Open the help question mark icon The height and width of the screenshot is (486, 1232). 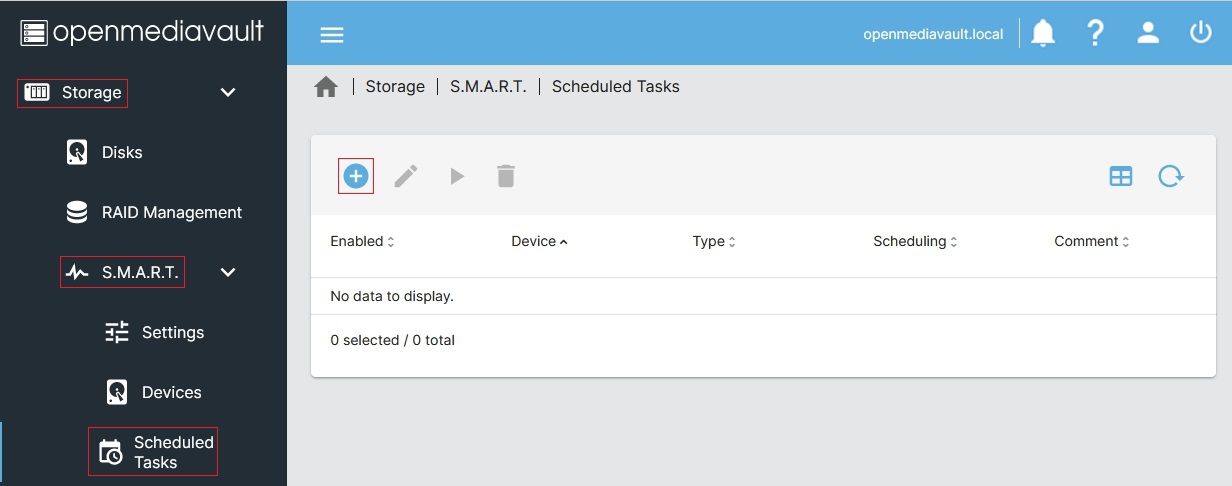tap(1095, 33)
